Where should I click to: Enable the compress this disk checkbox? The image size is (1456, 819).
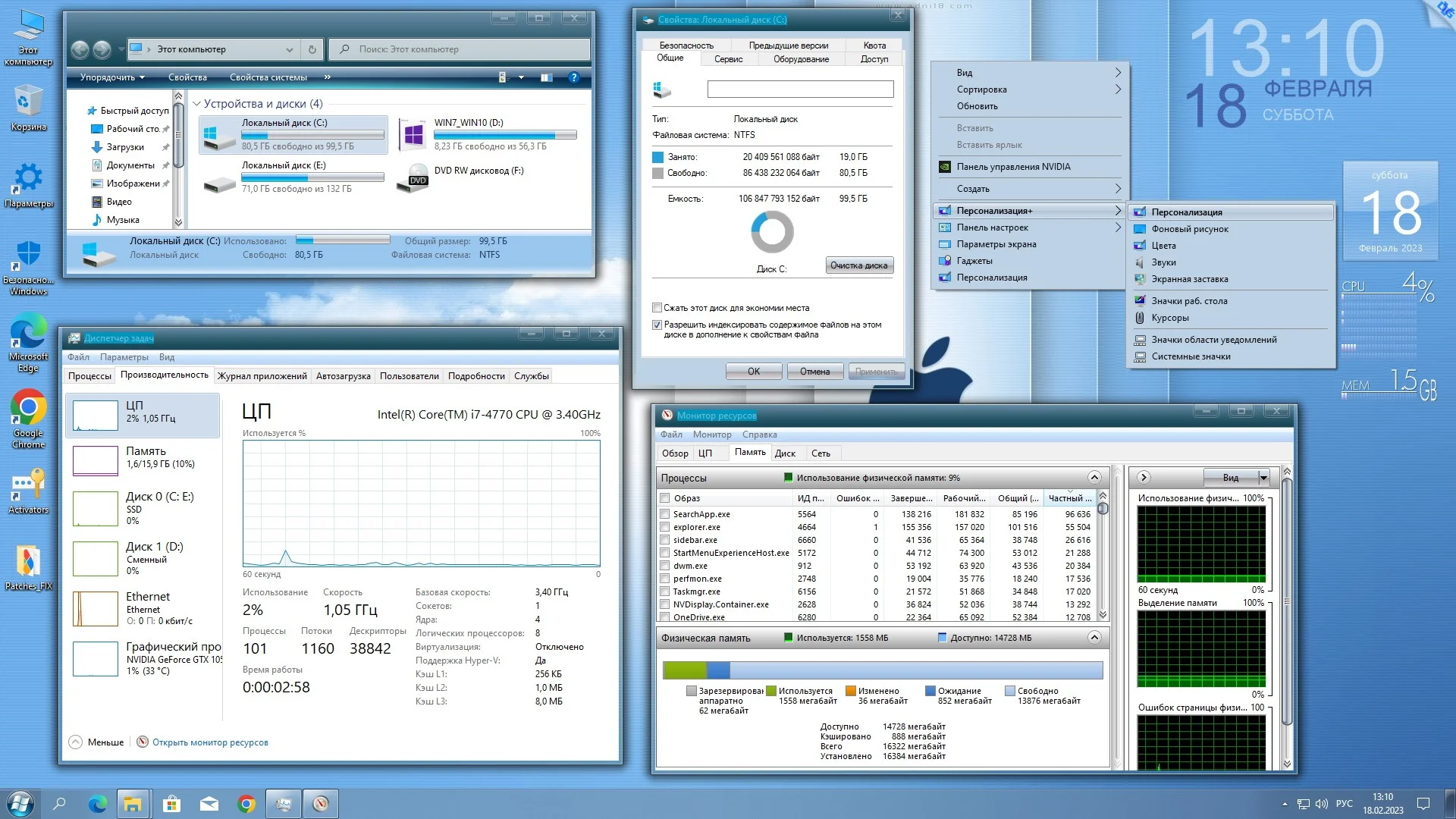click(657, 308)
